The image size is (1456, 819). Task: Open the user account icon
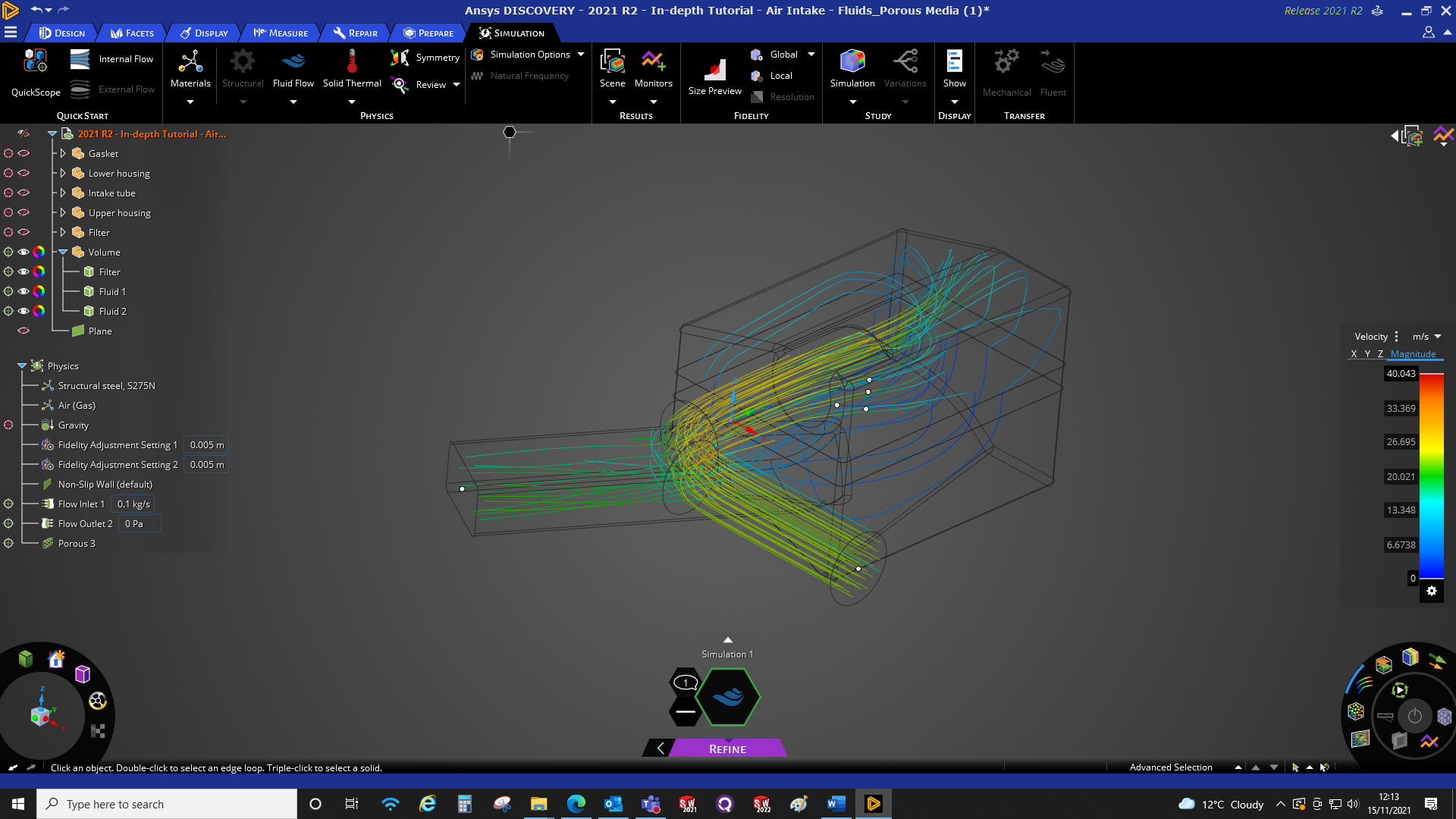coord(1429,33)
